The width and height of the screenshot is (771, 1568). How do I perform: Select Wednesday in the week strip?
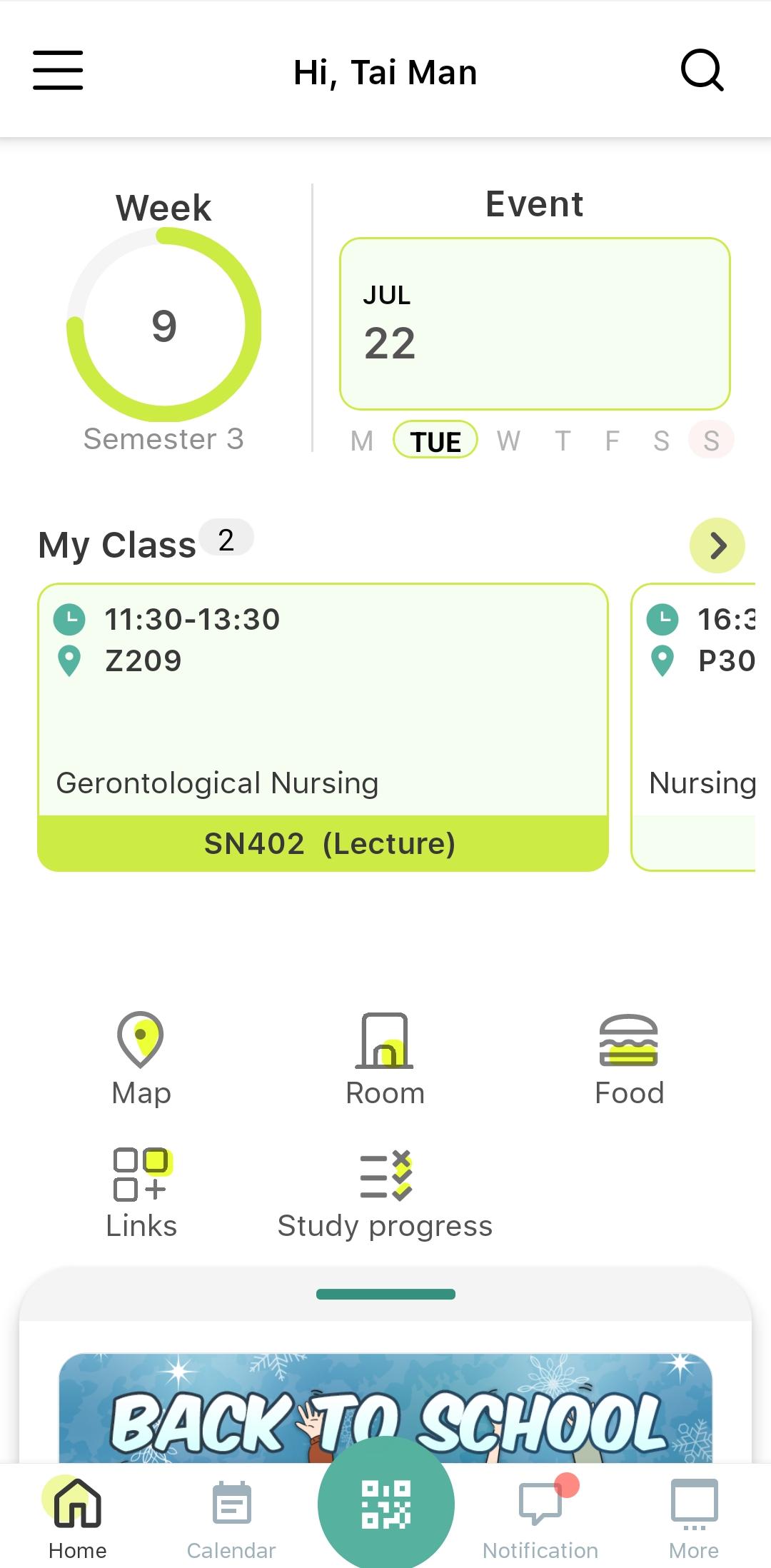[508, 441]
